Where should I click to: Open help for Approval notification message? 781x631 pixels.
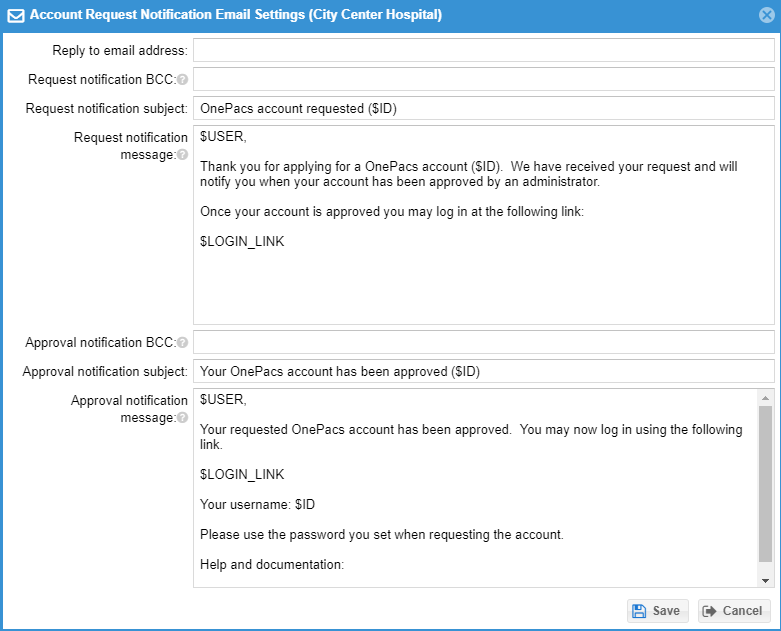point(183,418)
